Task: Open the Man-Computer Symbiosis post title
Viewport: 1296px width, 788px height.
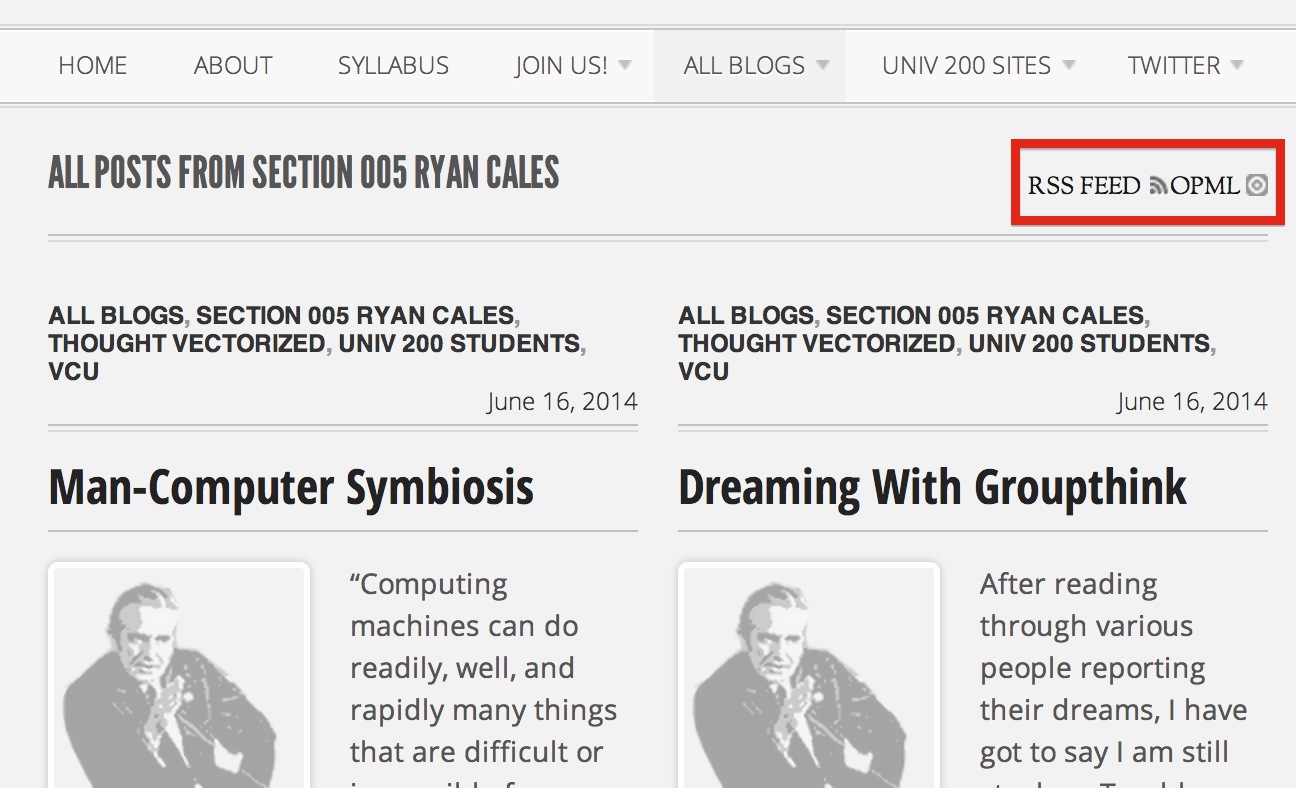Action: click(x=291, y=488)
